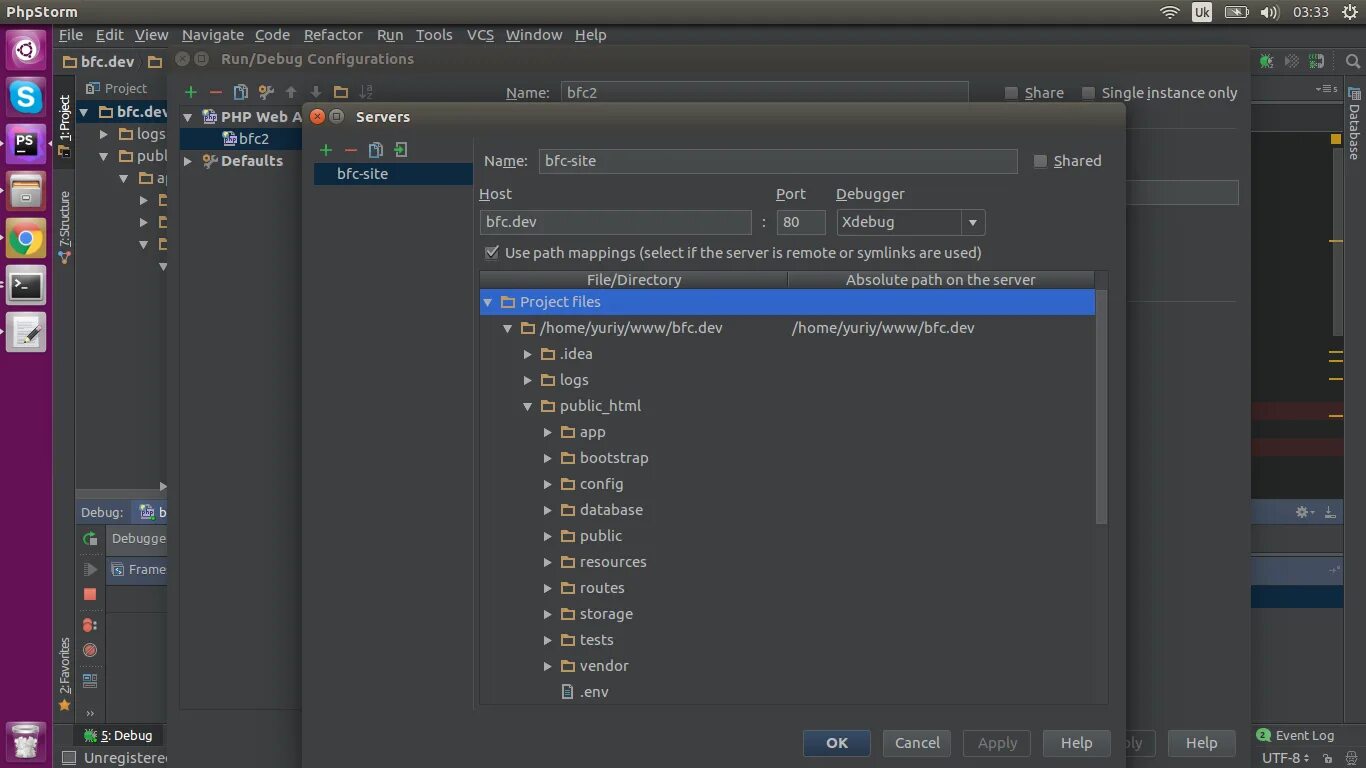View breakpoints icon in Debug panel

click(x=90, y=625)
